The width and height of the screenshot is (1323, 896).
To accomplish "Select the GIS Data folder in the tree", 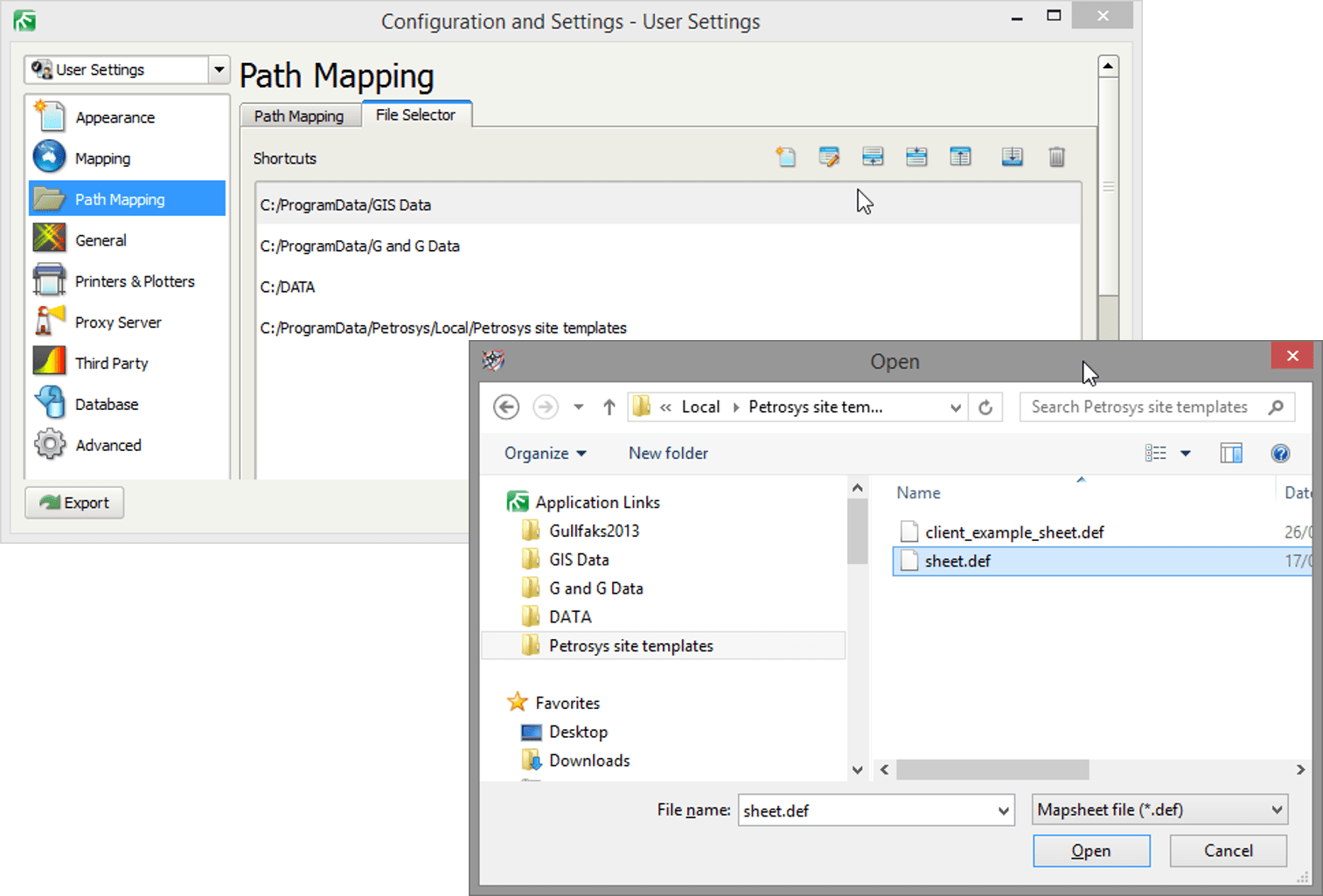I will tap(579, 560).
